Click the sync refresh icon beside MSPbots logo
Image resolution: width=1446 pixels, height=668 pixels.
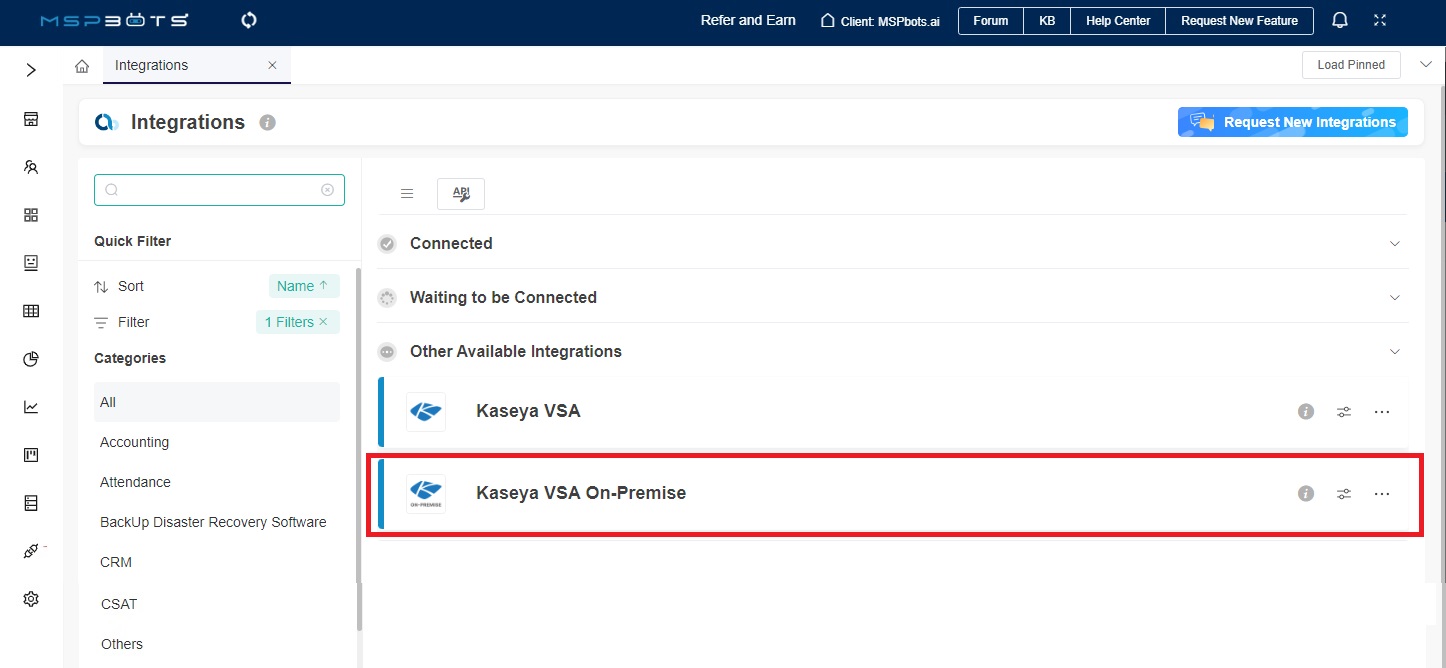(x=250, y=20)
